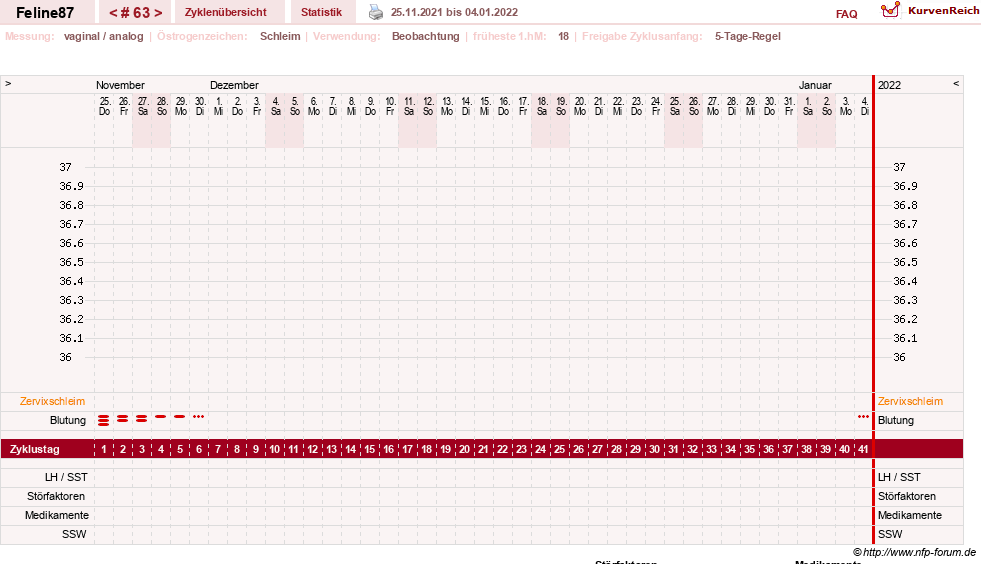Click the left Blutung row label

pyautogui.click(x=68, y=420)
